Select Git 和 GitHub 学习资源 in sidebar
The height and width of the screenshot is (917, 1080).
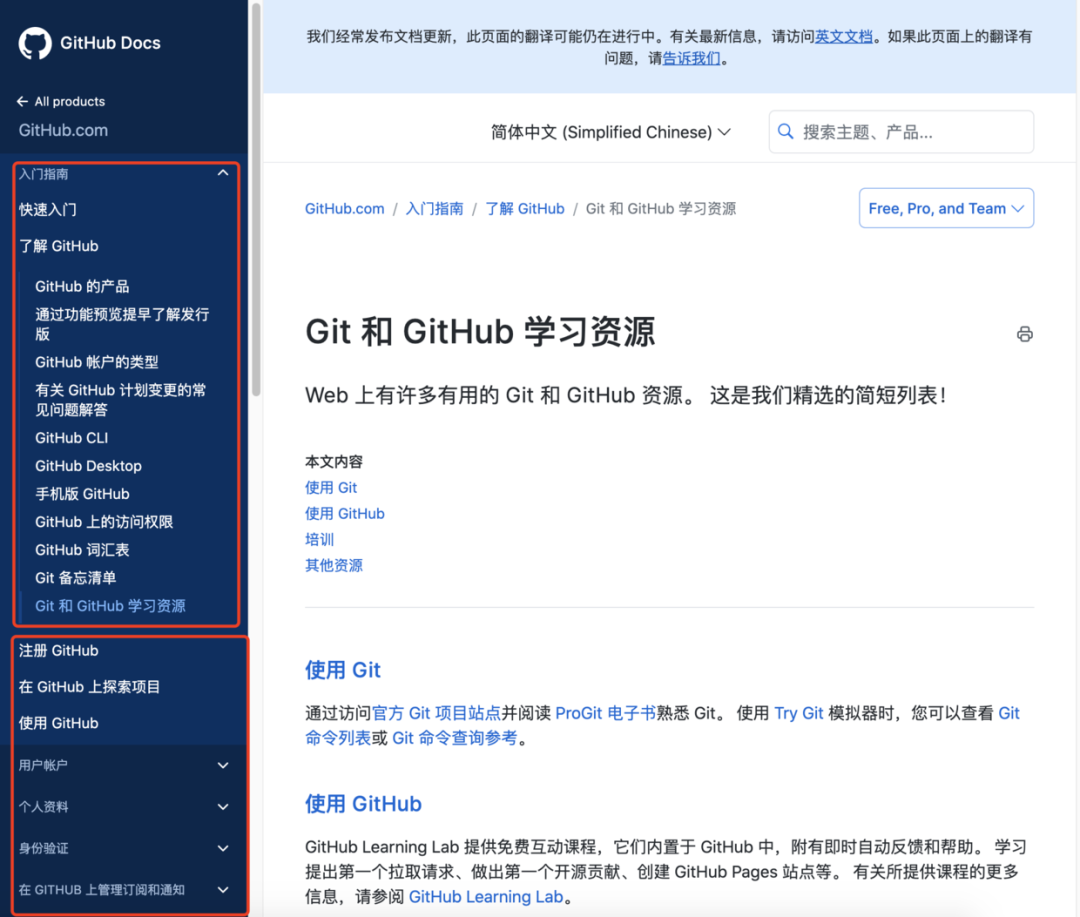pos(110,606)
